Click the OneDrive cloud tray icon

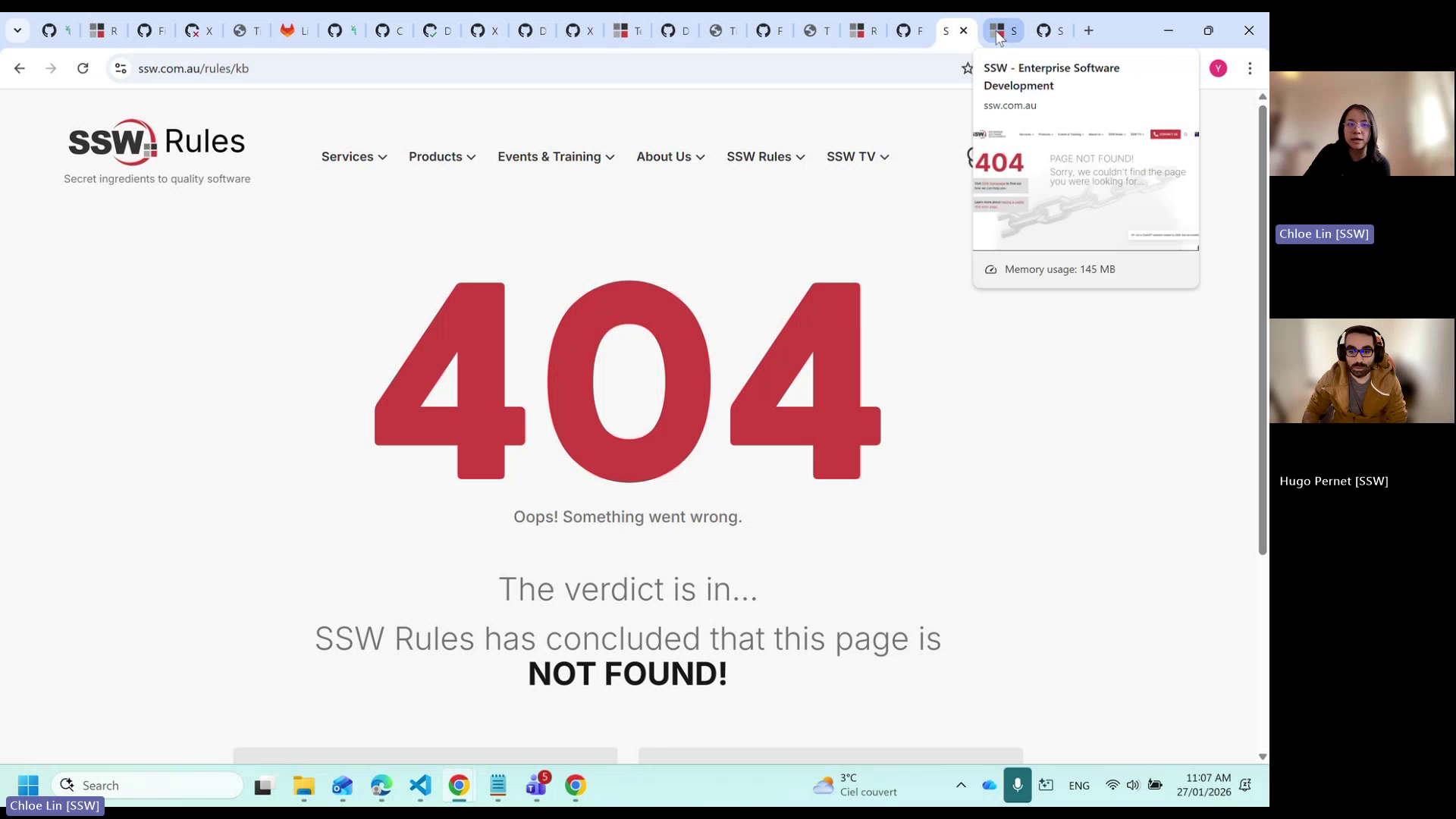989,786
